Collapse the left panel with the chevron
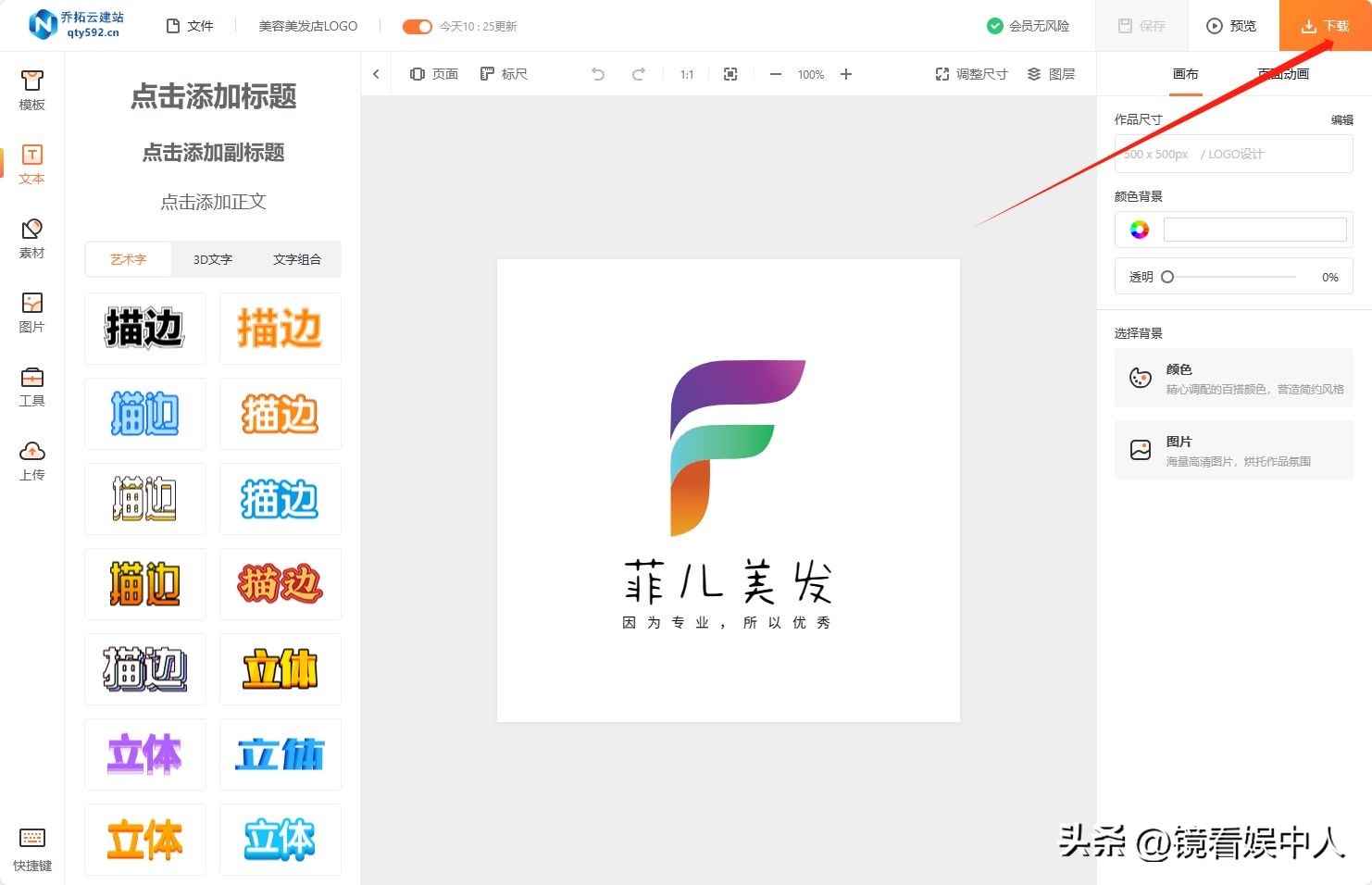The width and height of the screenshot is (1372, 885). coord(376,74)
